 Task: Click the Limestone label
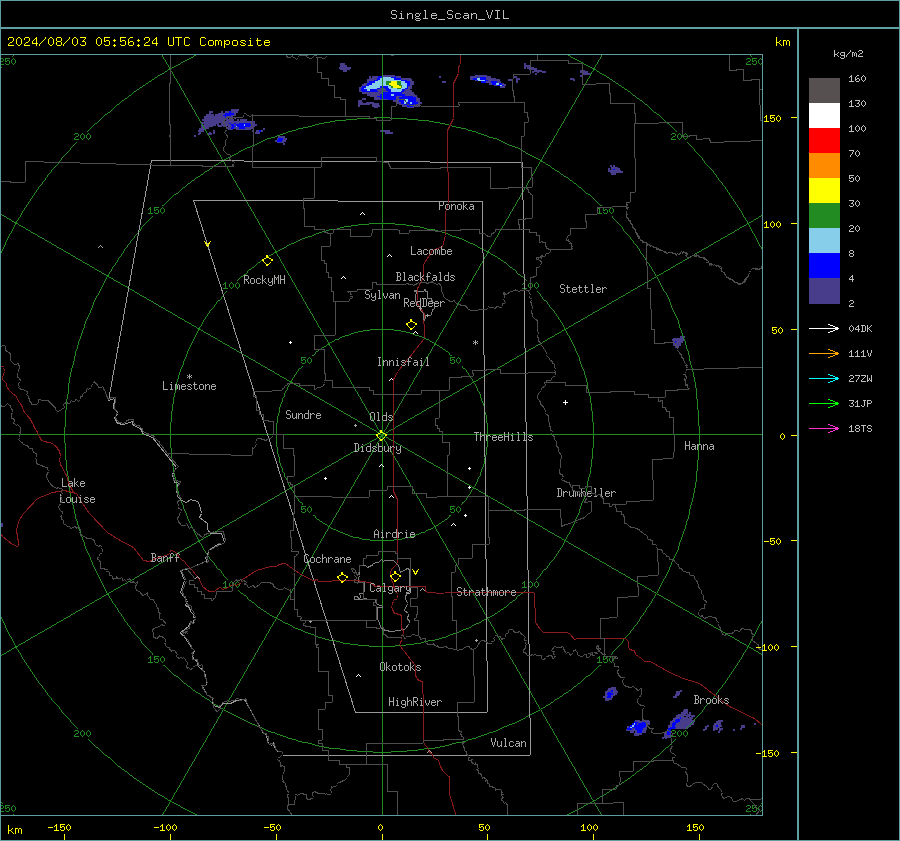pyautogui.click(x=189, y=386)
